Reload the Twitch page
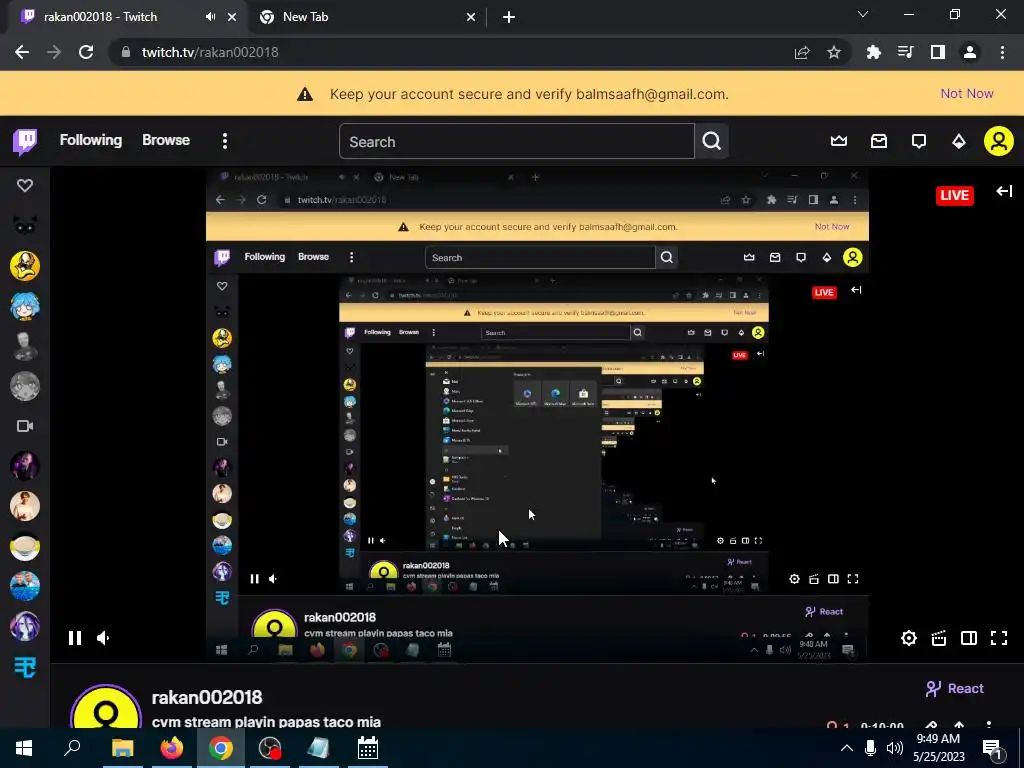This screenshot has width=1024, height=768. 86,52
